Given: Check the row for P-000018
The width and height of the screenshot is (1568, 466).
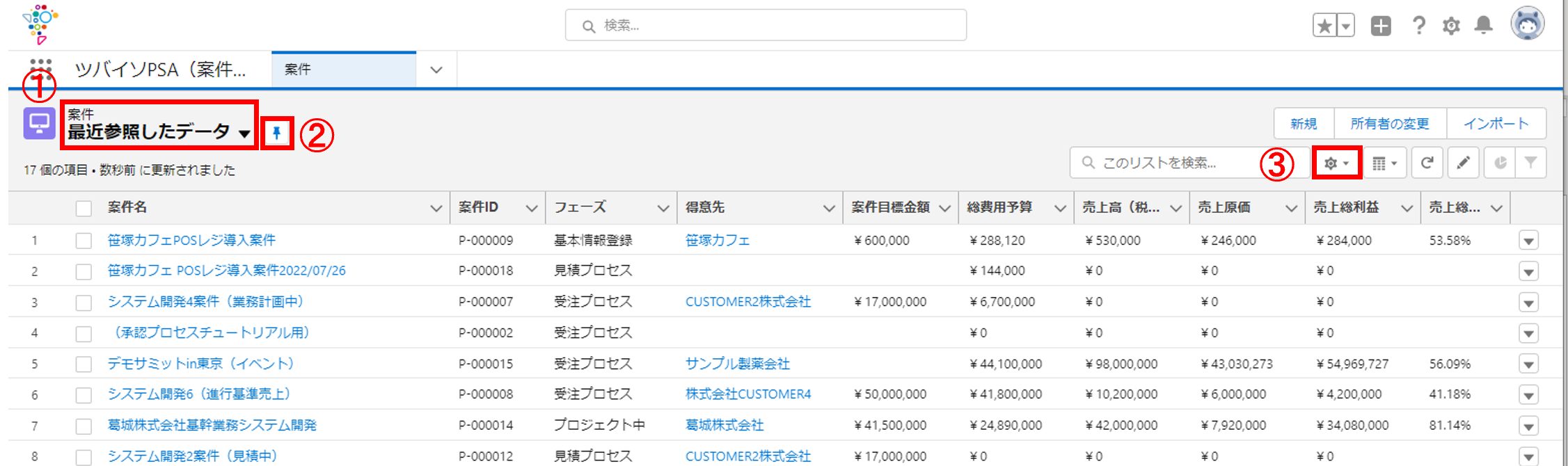Looking at the screenshot, I should click(84, 271).
